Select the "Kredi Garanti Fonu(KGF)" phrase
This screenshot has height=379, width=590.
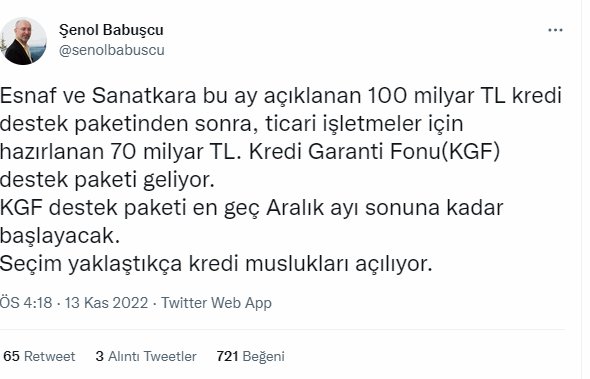tap(374, 152)
